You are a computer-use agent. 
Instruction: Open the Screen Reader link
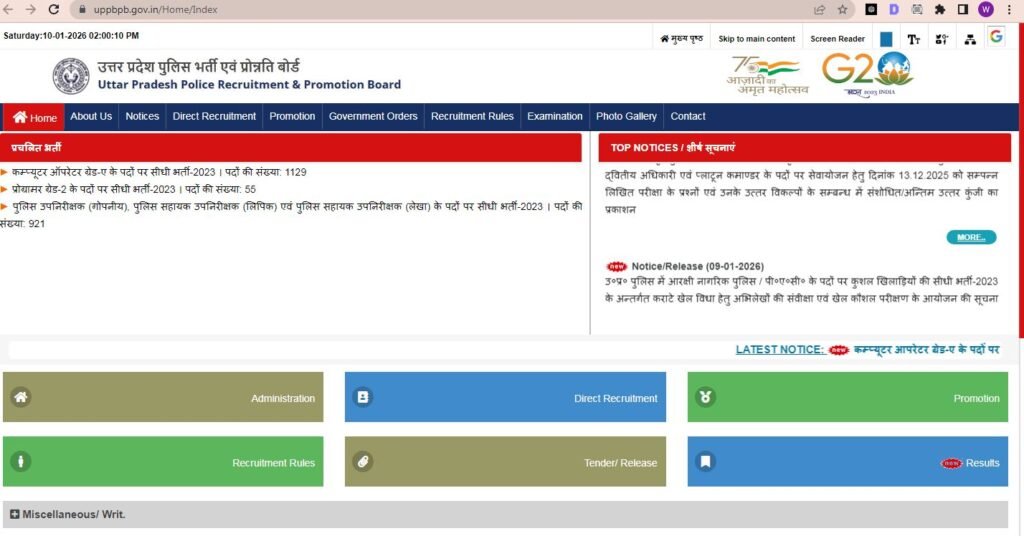pos(837,39)
